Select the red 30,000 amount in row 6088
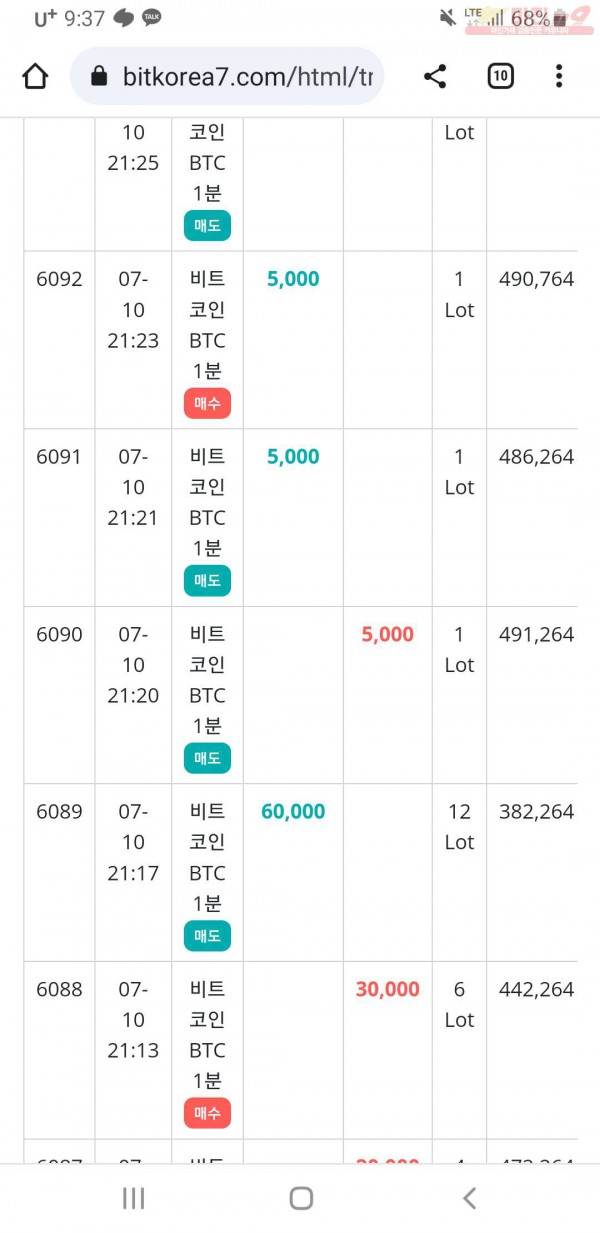The width and height of the screenshot is (600, 1233). coord(388,990)
